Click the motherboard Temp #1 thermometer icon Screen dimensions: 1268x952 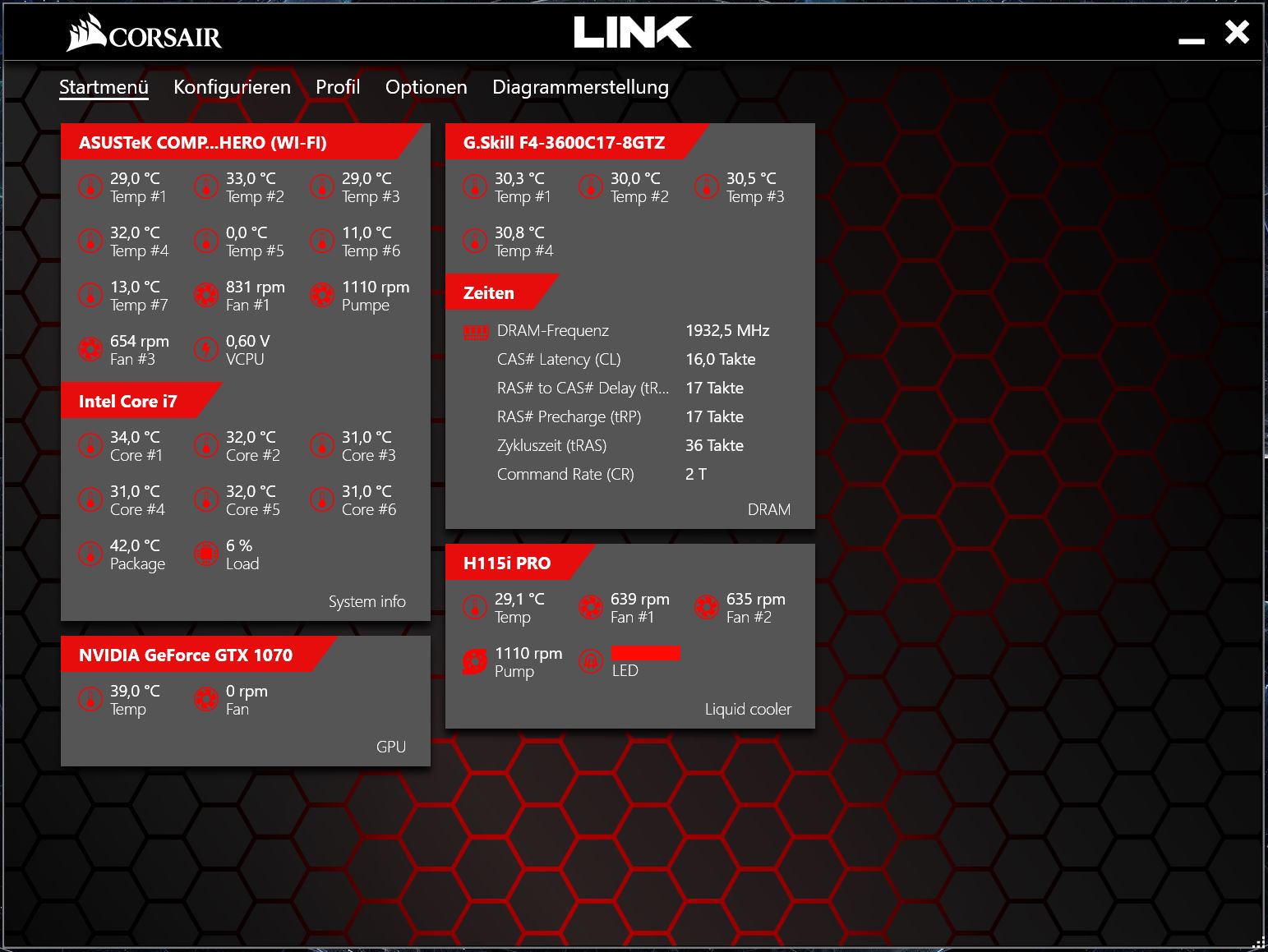90,186
